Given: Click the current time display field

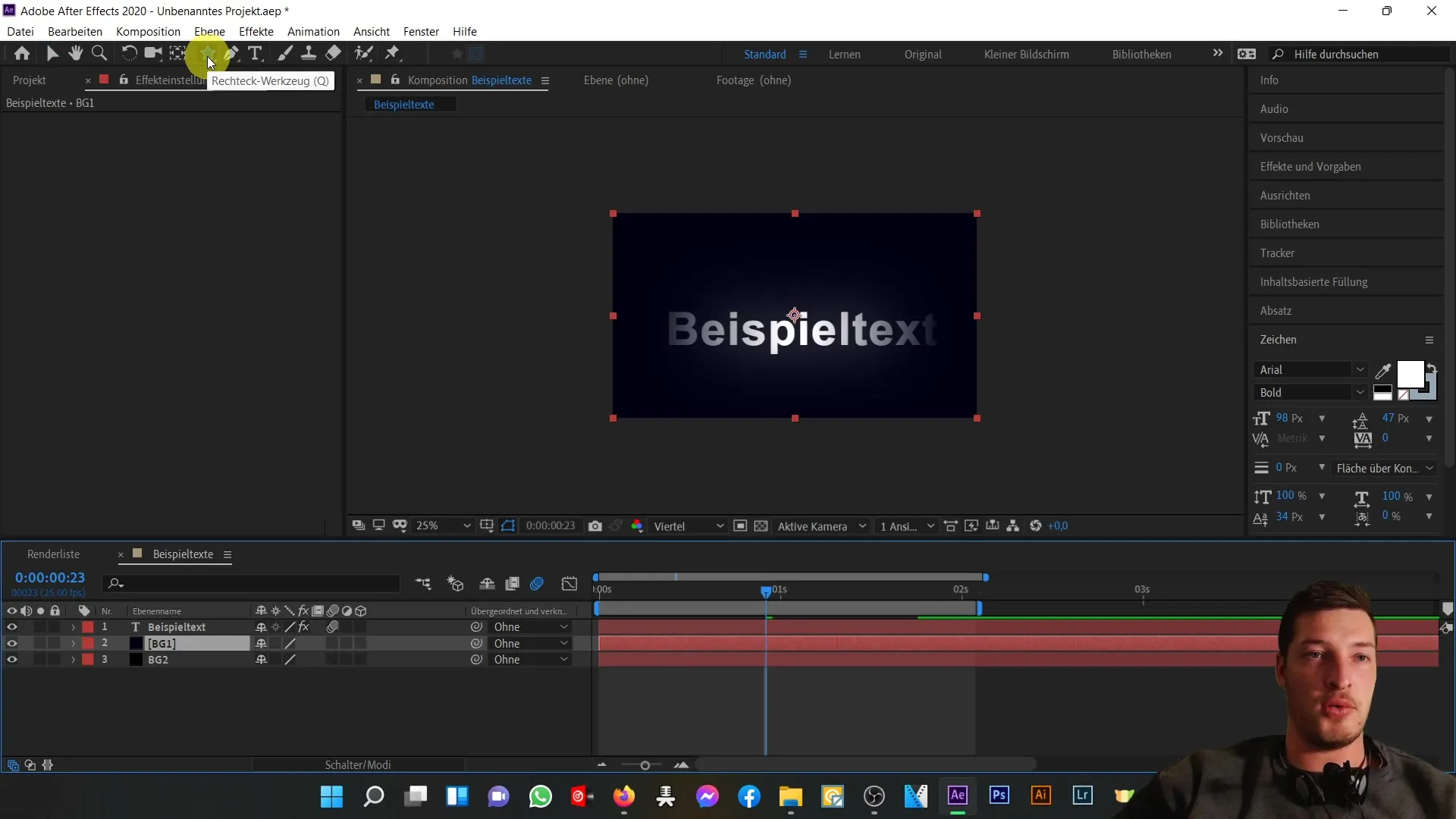Looking at the screenshot, I should coord(50,578).
